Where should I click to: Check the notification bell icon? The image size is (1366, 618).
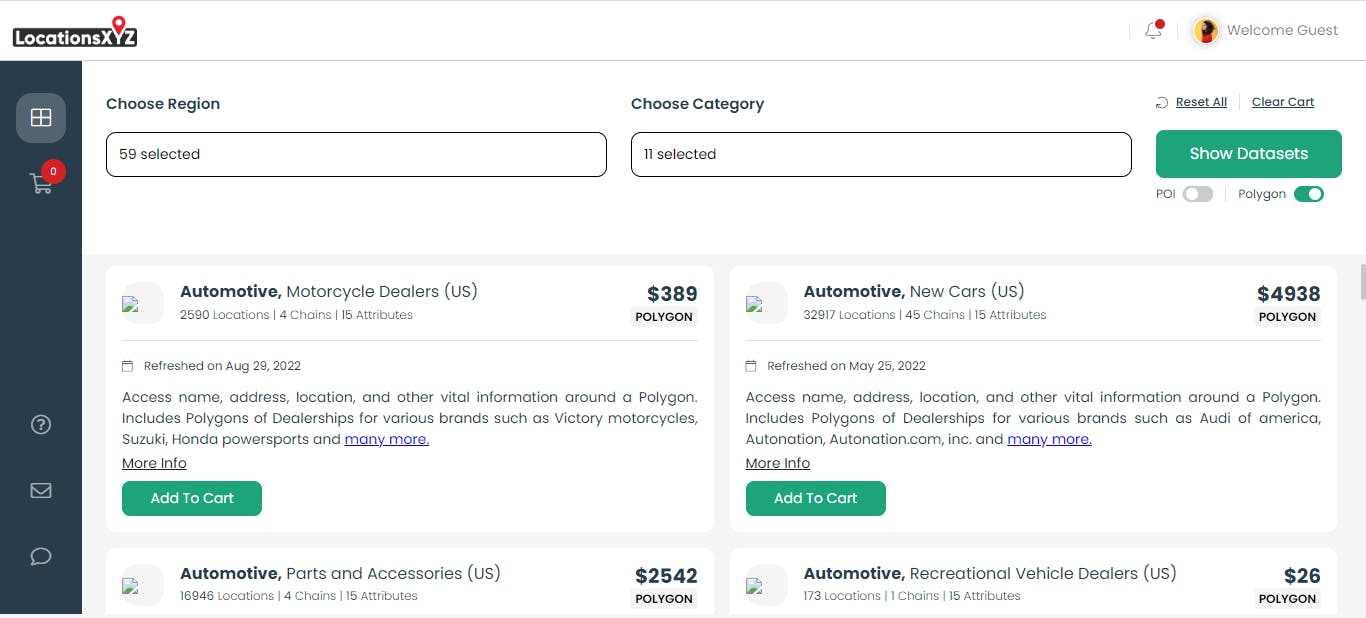(1153, 30)
